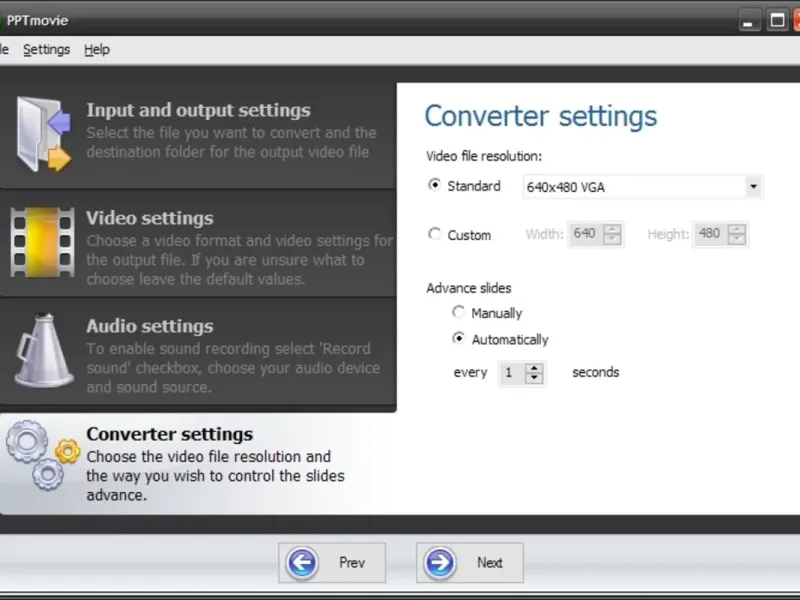Maximize the PPTmovie window
The height and width of the screenshot is (600, 800).
tap(777, 21)
